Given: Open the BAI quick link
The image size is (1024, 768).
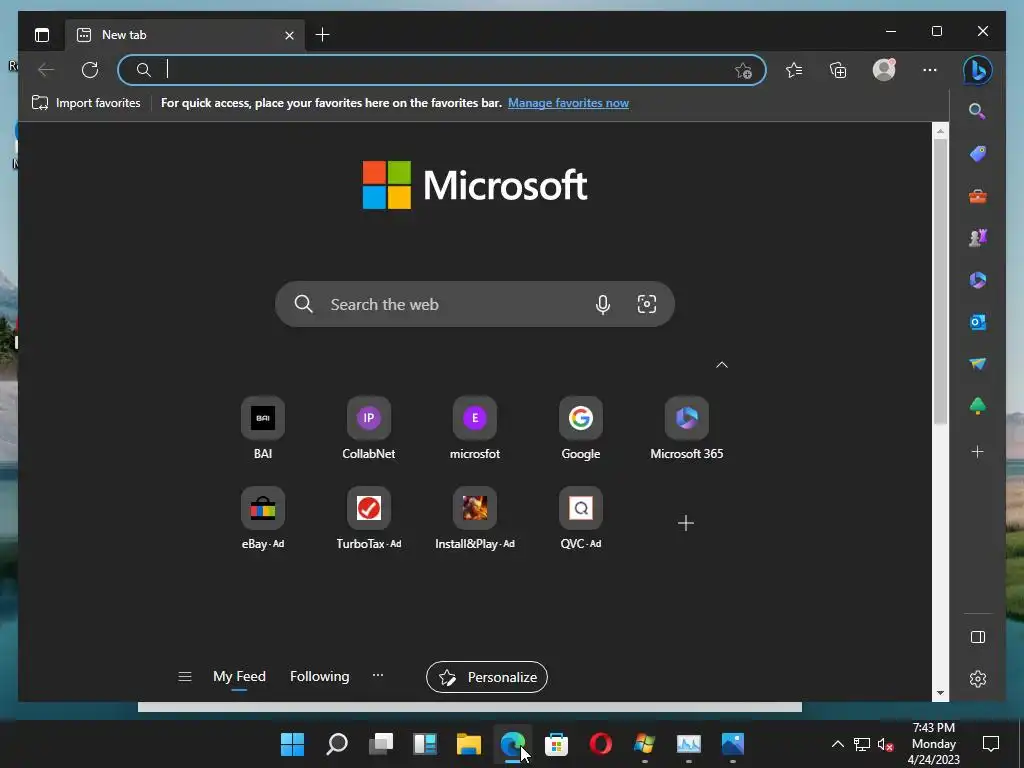Looking at the screenshot, I should pyautogui.click(x=263, y=428).
